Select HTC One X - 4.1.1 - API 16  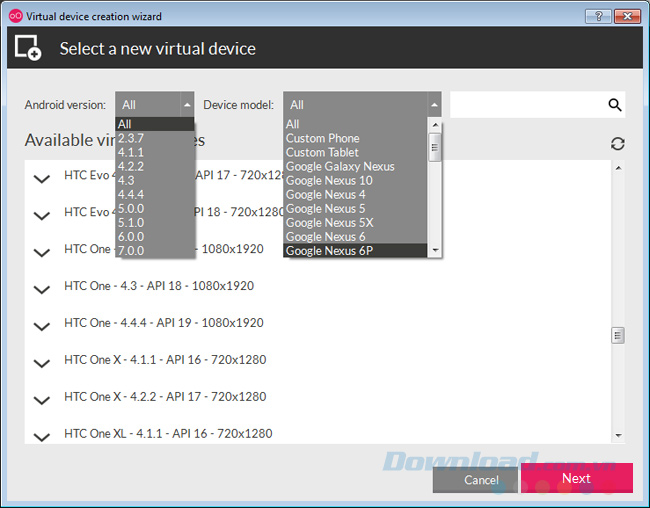(x=165, y=360)
